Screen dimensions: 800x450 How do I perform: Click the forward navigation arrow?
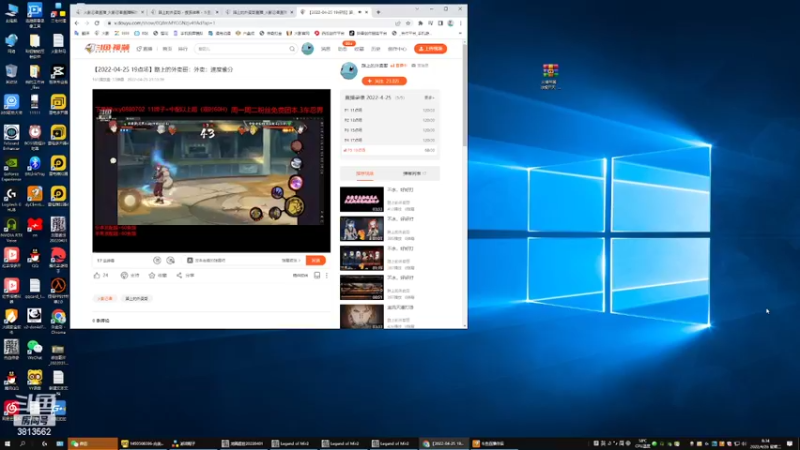(87, 23)
